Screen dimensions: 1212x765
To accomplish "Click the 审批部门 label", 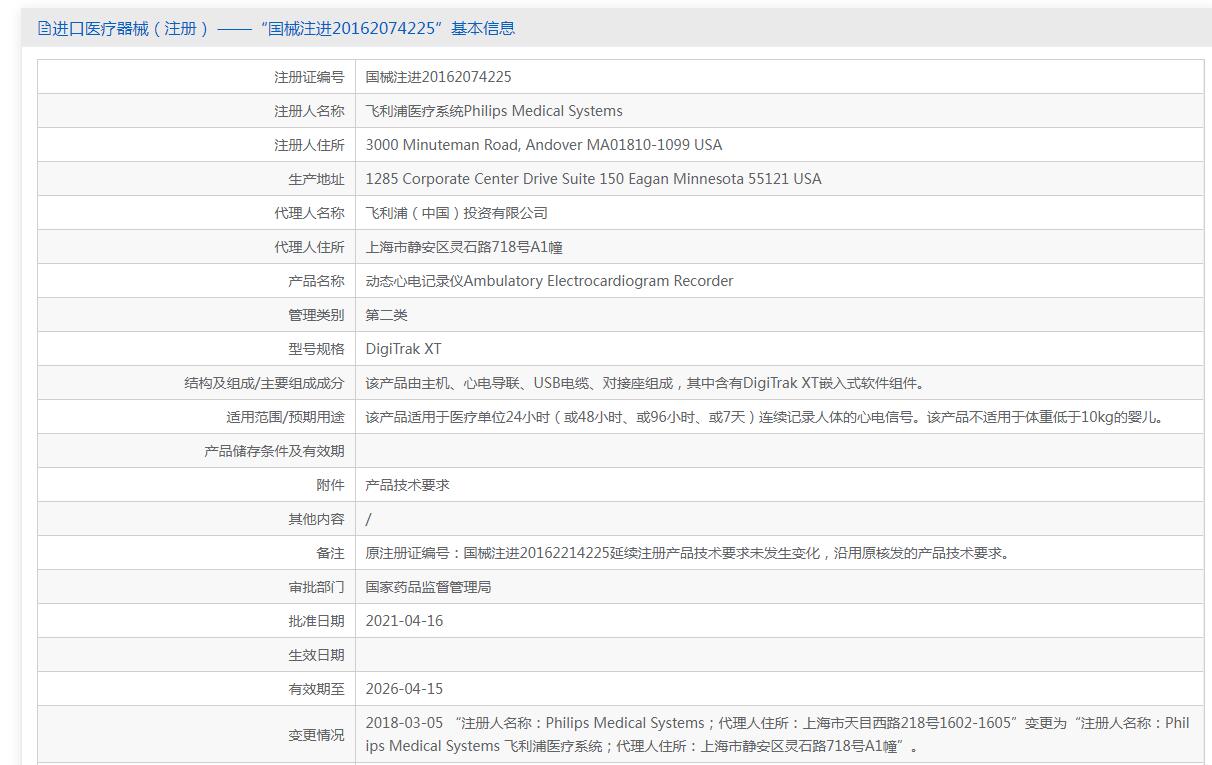I will tap(316, 587).
